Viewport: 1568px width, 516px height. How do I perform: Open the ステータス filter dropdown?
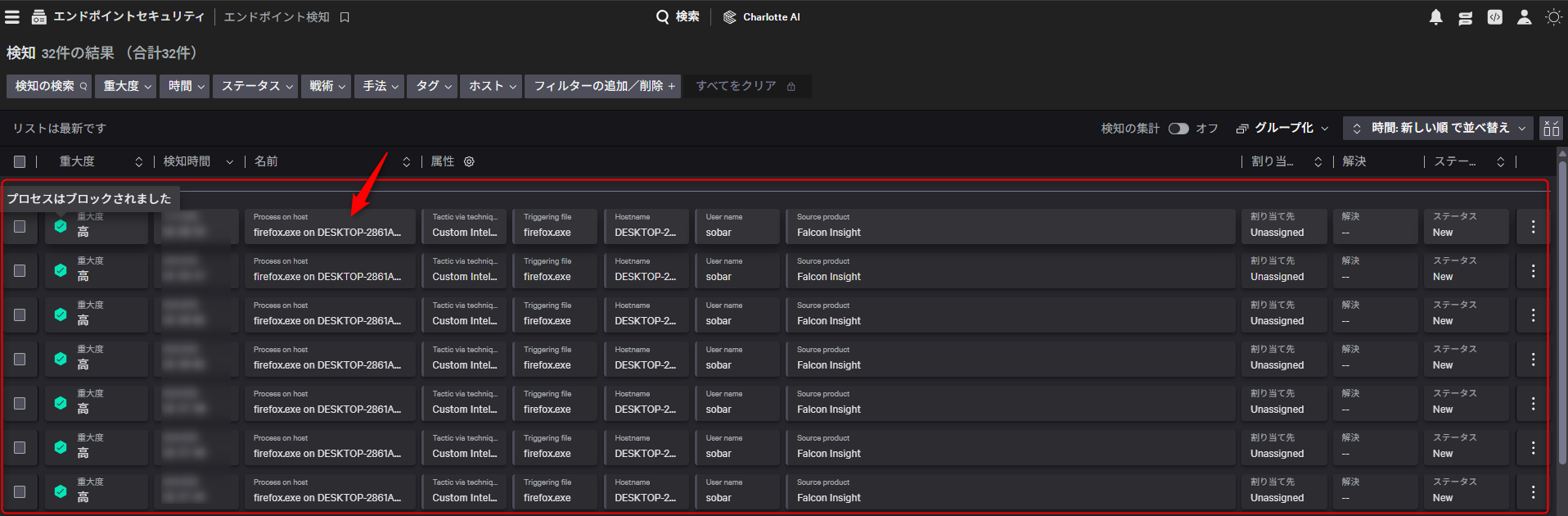point(257,86)
